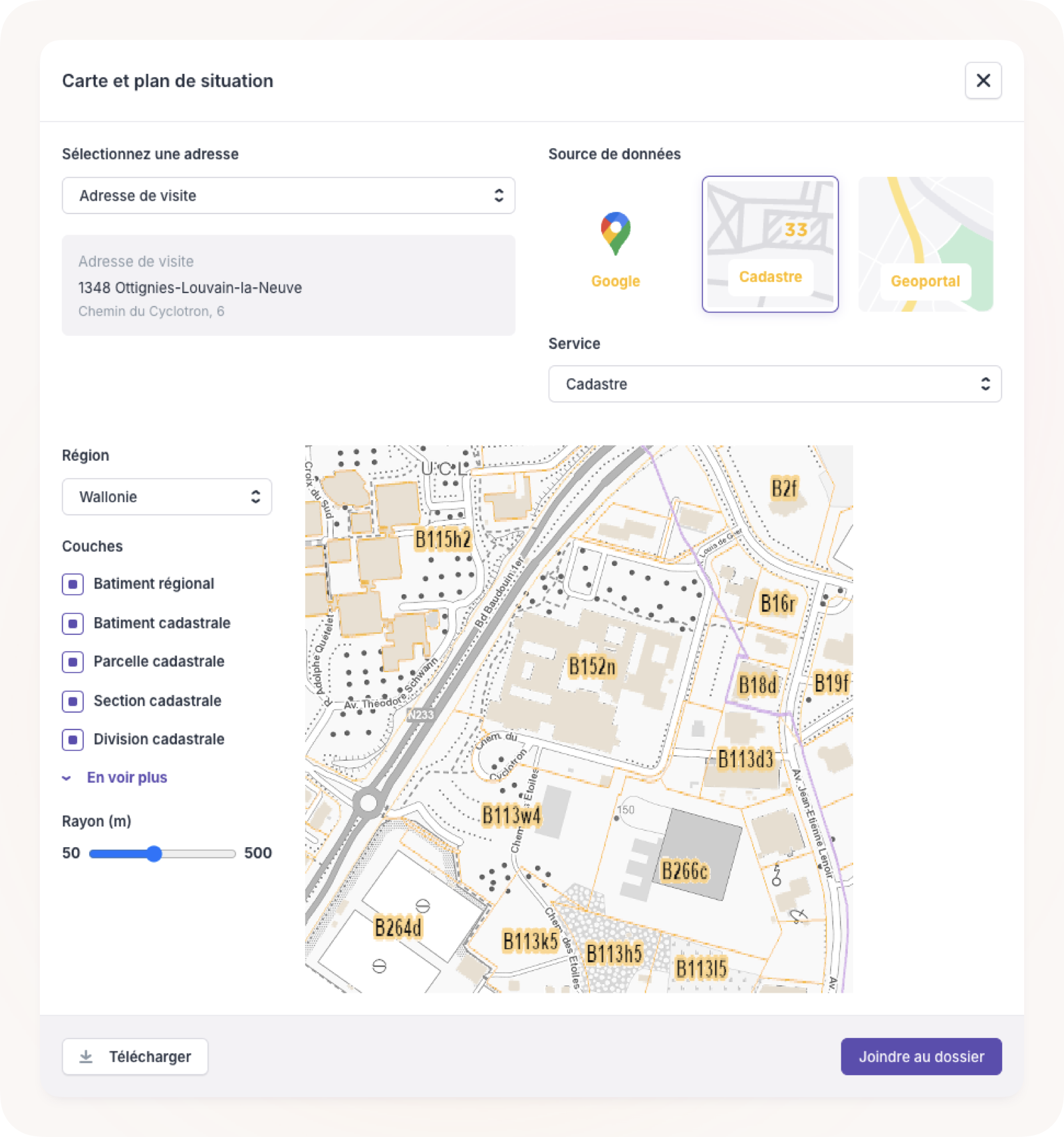Open the Adresse de visite dropdown
1064x1137 pixels.
click(288, 195)
